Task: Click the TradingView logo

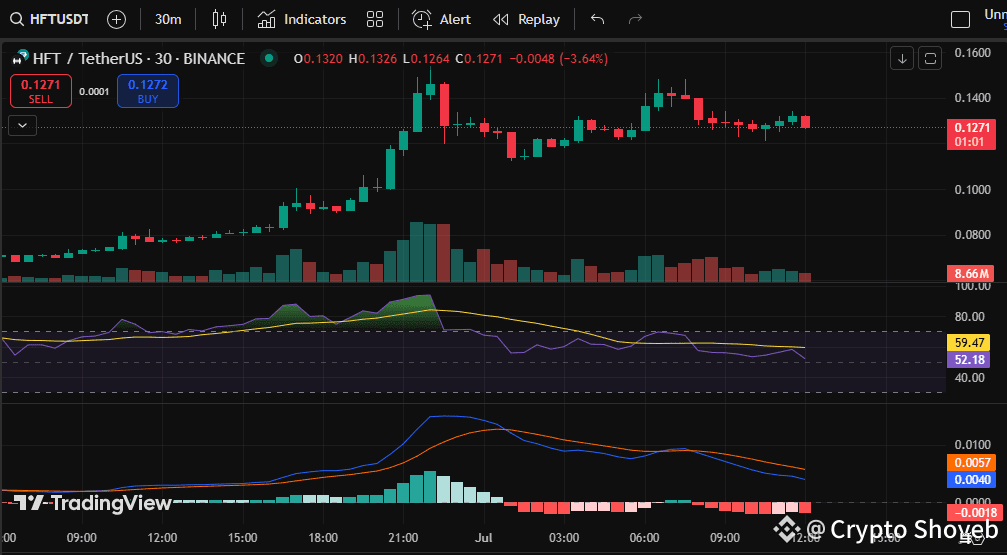Action: [x=93, y=503]
